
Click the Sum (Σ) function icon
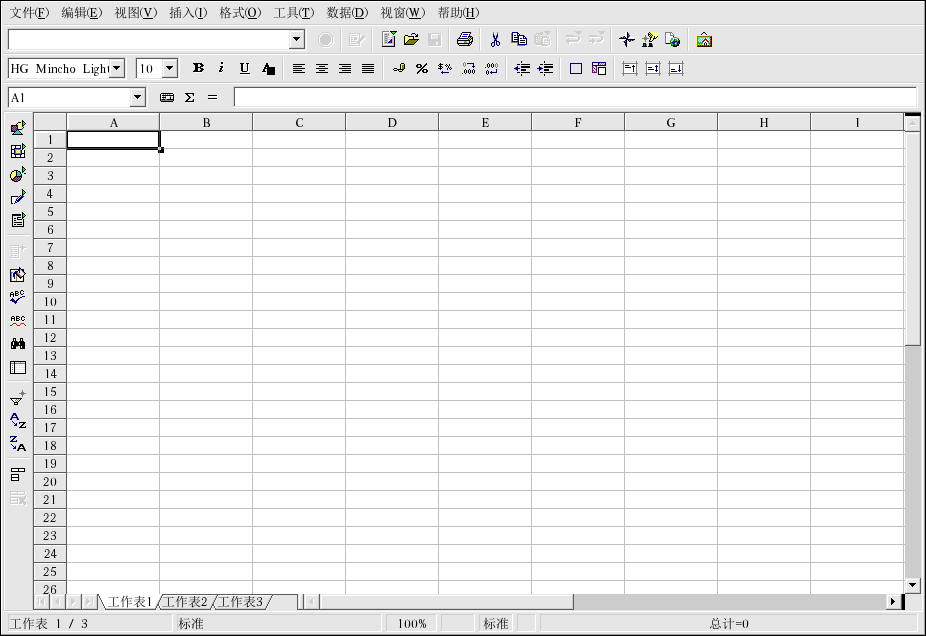(x=189, y=98)
